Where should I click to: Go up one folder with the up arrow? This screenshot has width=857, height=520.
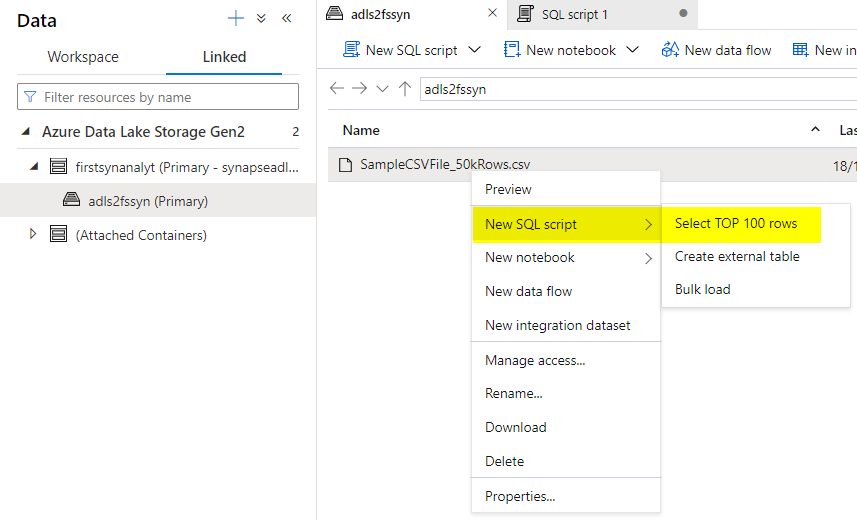pos(405,89)
